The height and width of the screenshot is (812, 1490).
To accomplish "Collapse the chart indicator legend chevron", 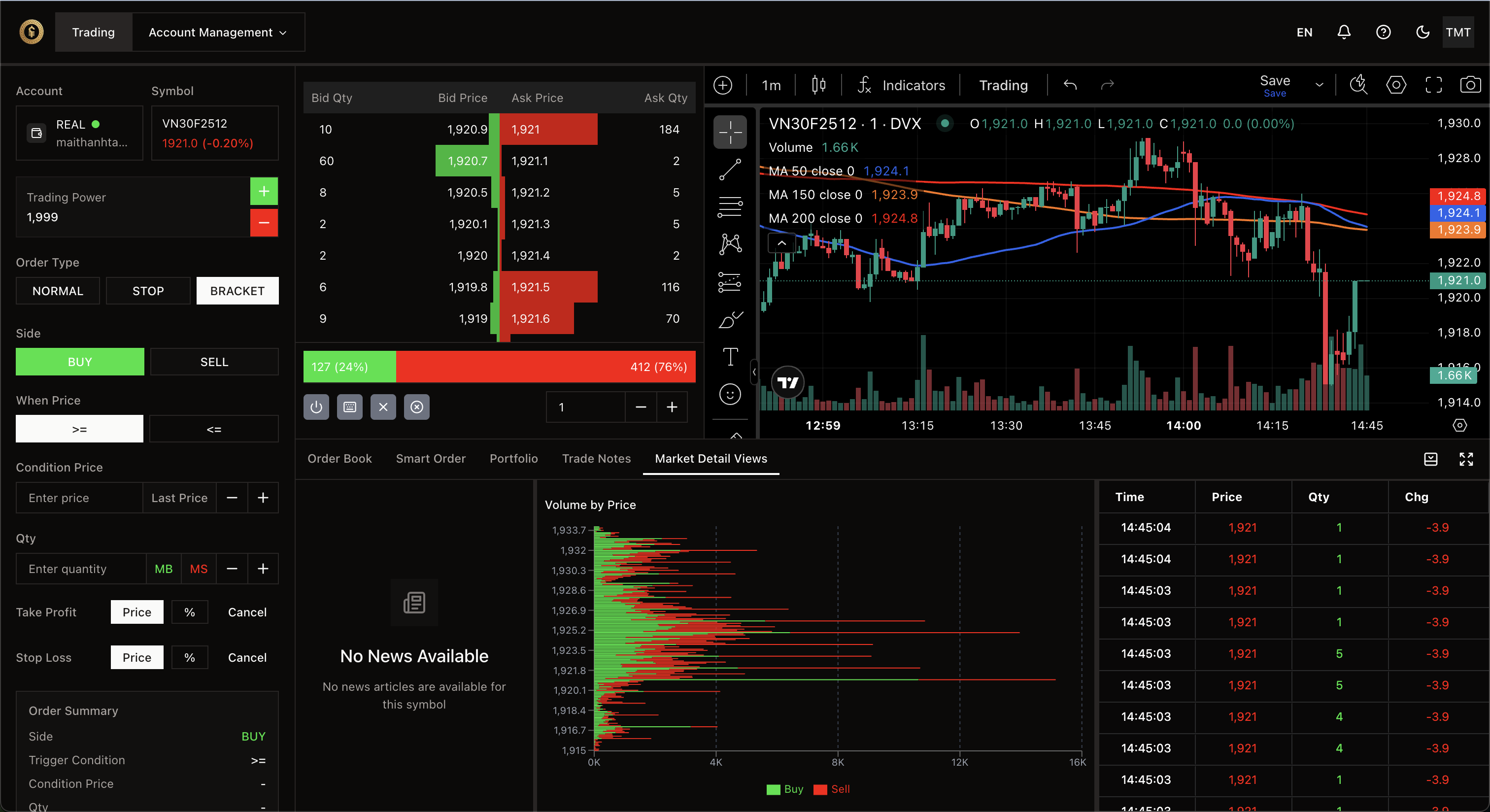I will (x=781, y=243).
